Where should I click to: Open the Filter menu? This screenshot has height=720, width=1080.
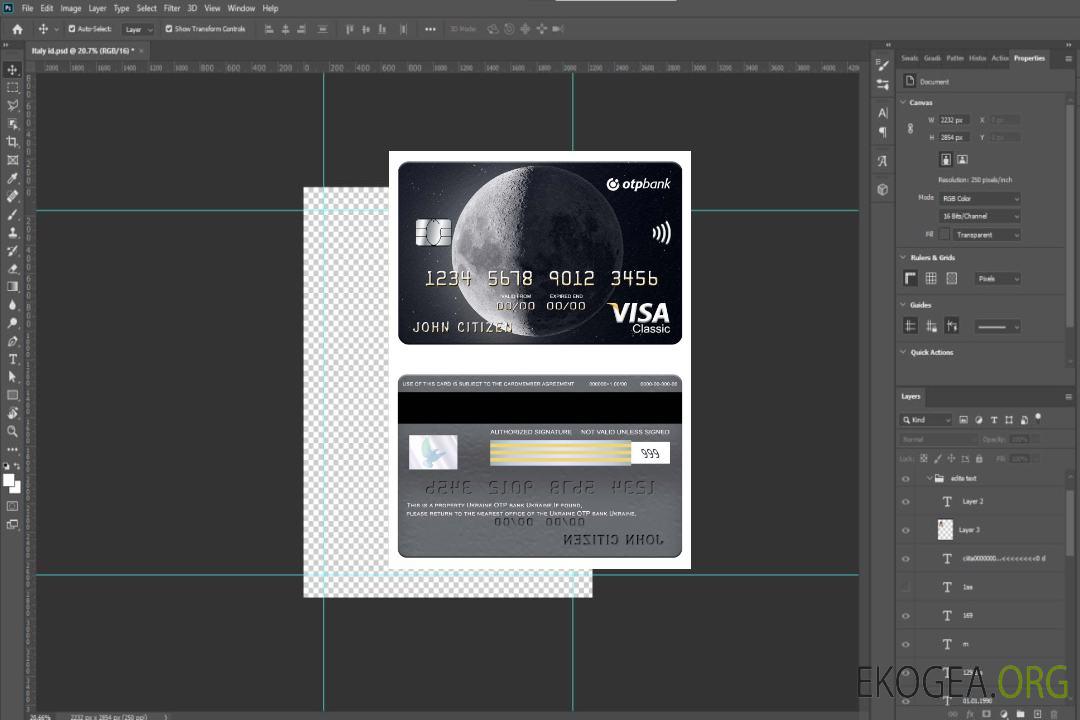click(172, 8)
